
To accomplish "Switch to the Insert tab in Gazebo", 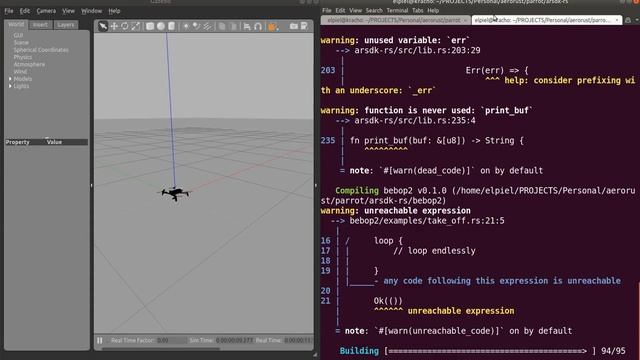I will pos(40,24).
